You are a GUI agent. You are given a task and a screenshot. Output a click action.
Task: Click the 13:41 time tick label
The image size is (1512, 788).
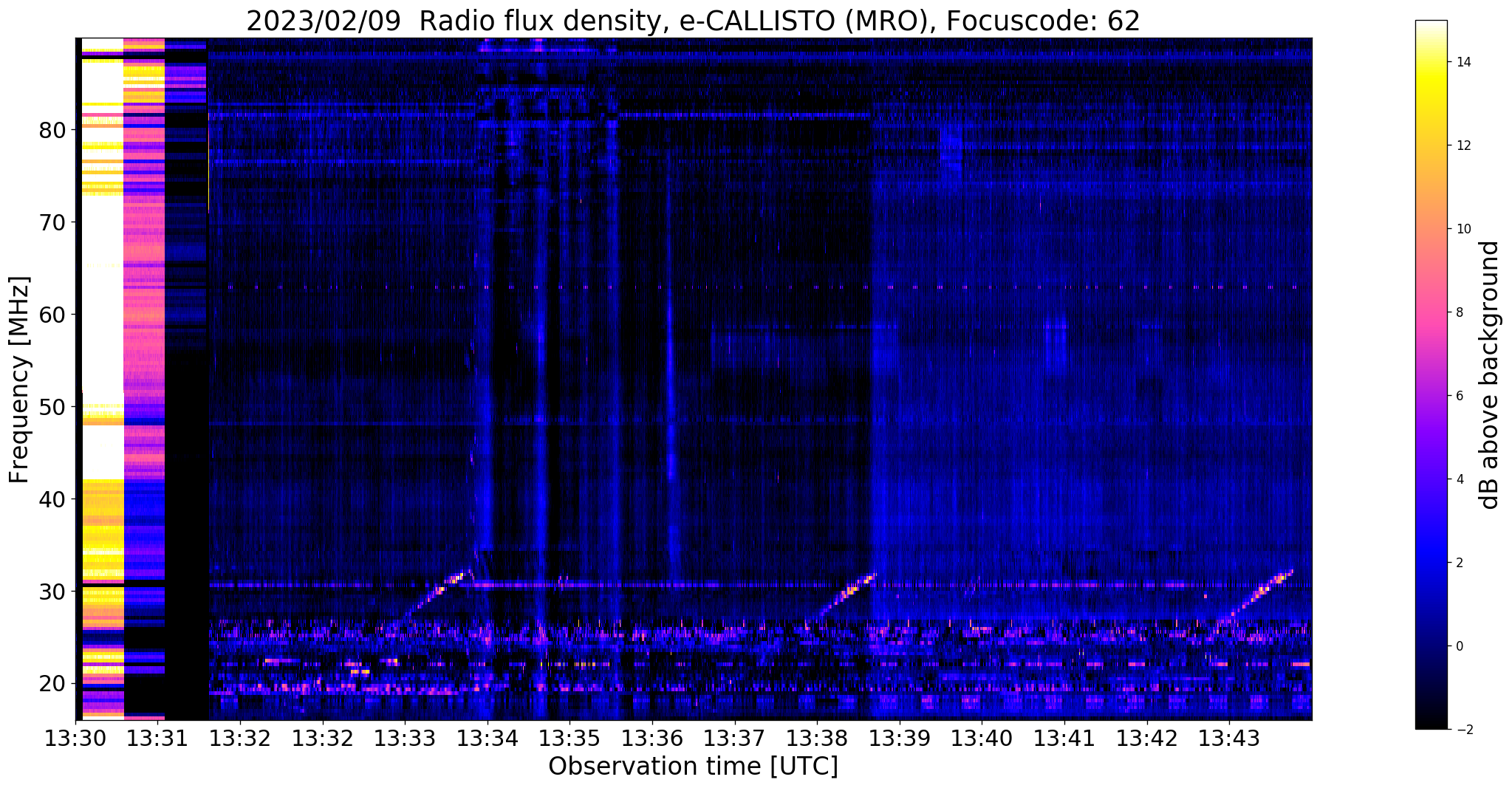tap(1064, 738)
